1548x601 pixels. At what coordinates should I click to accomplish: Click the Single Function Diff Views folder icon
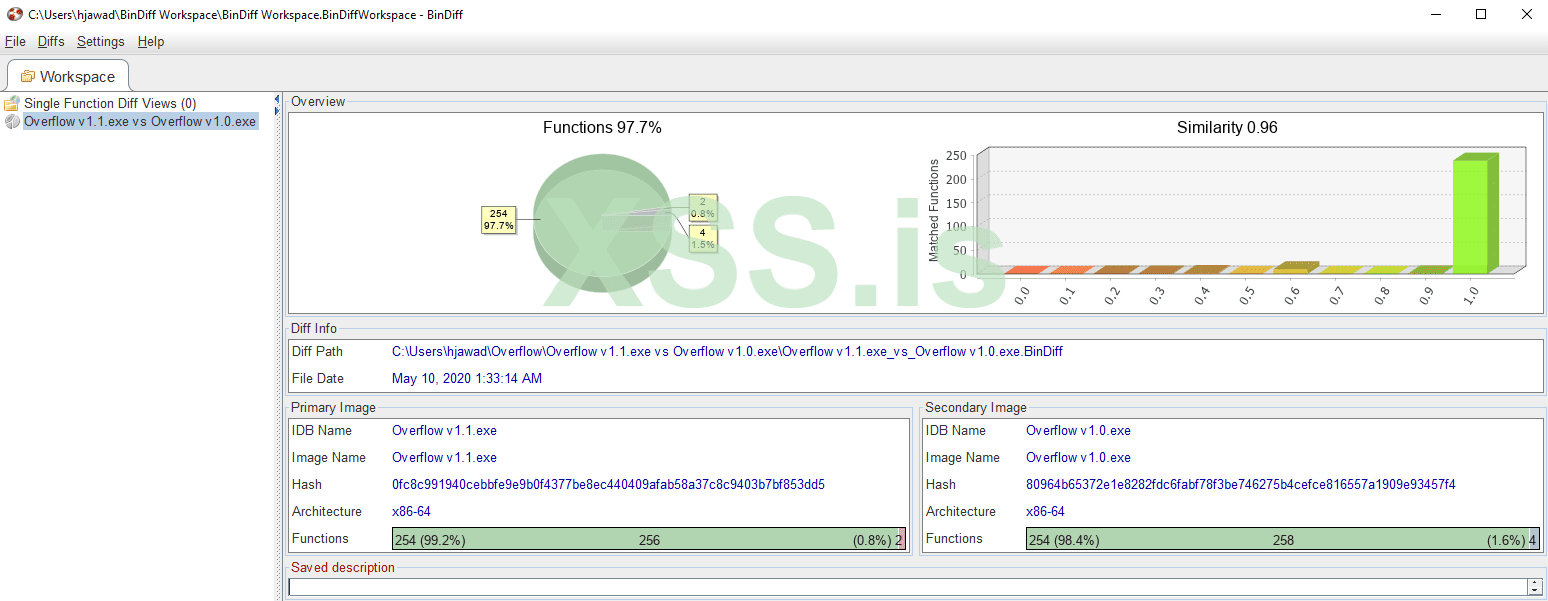click(12, 104)
